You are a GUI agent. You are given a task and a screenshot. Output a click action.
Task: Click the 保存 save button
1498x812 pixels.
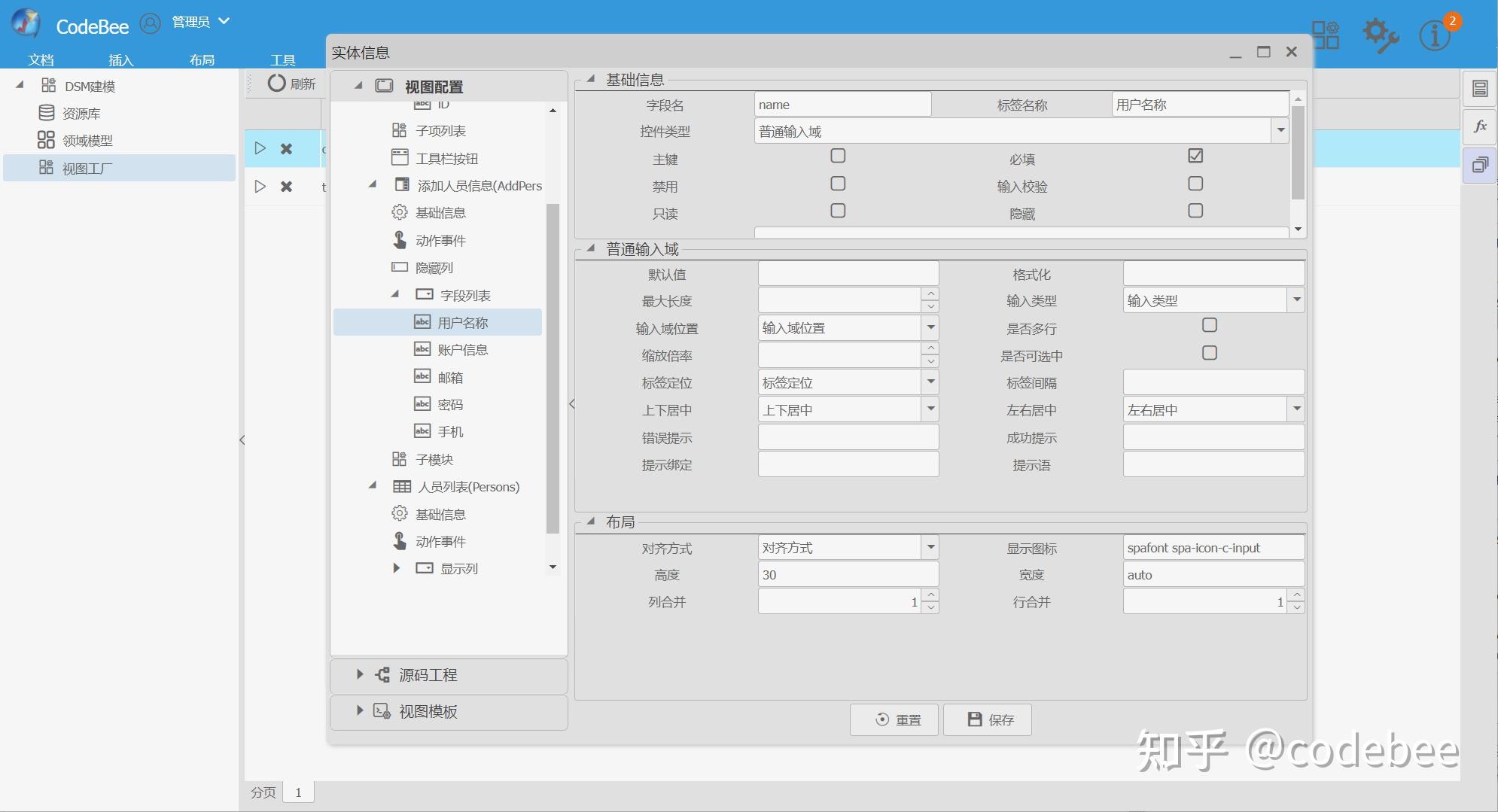987,719
